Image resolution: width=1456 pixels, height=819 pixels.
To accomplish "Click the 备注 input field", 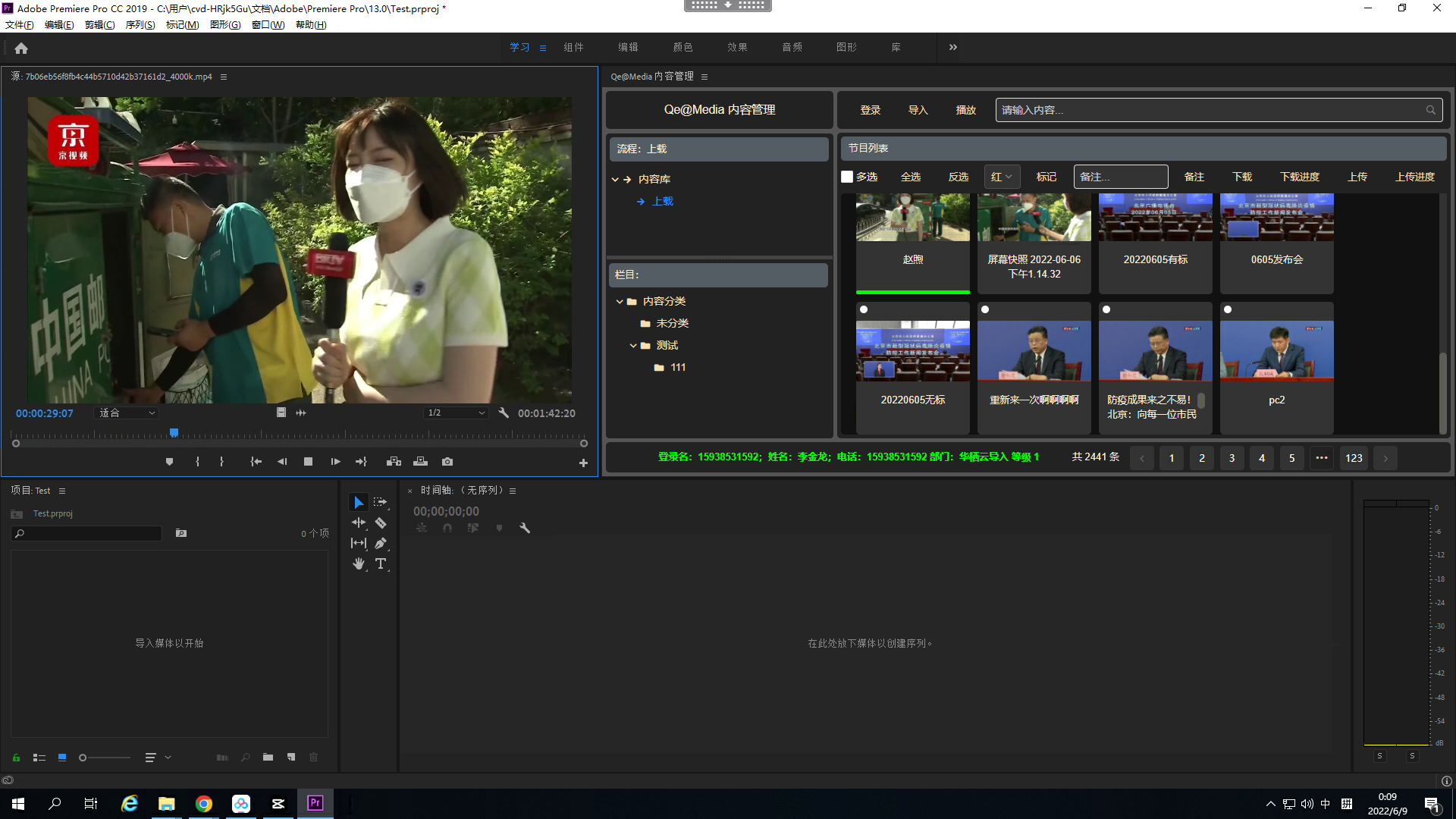I will pyautogui.click(x=1121, y=177).
